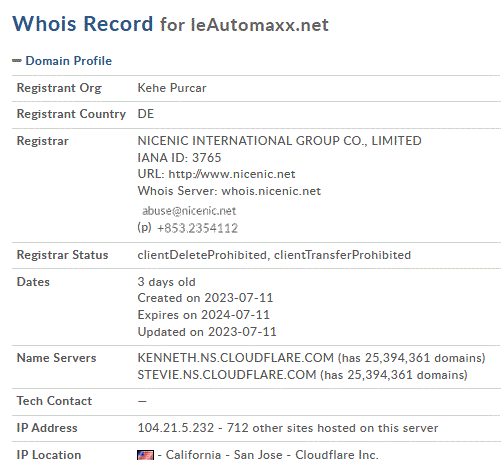This screenshot has width=502, height=461.
Task: Click the clientDeleteProhibited status
Action: click(x=202, y=255)
